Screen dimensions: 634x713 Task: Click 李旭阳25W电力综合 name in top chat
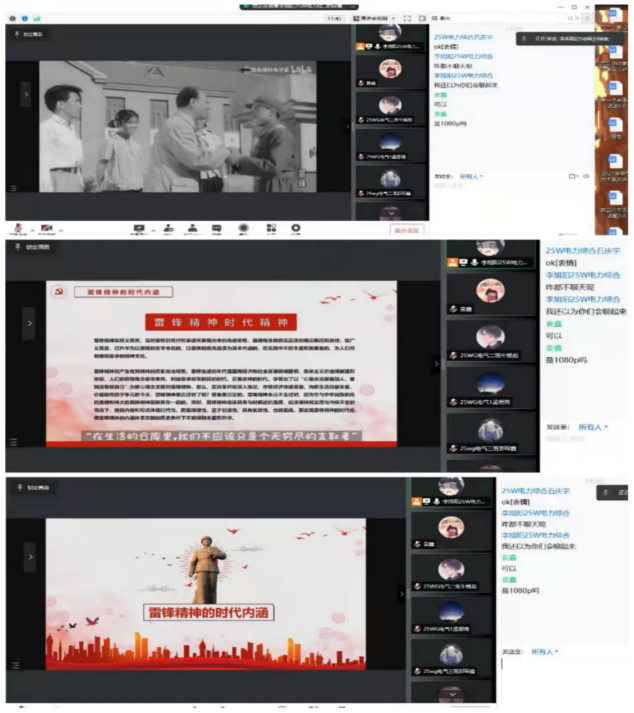click(462, 56)
